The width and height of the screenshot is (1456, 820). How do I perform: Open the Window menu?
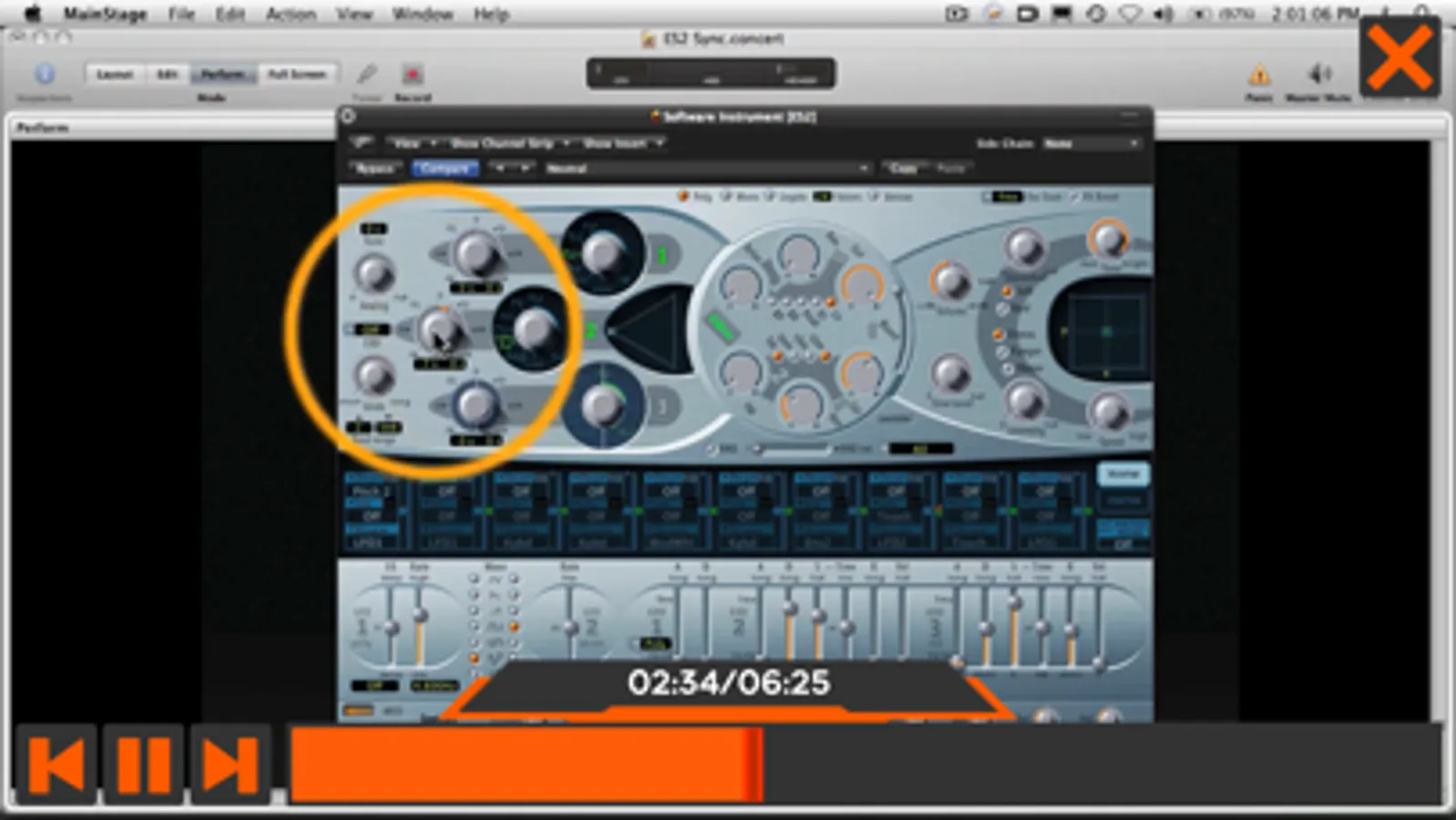pos(423,14)
